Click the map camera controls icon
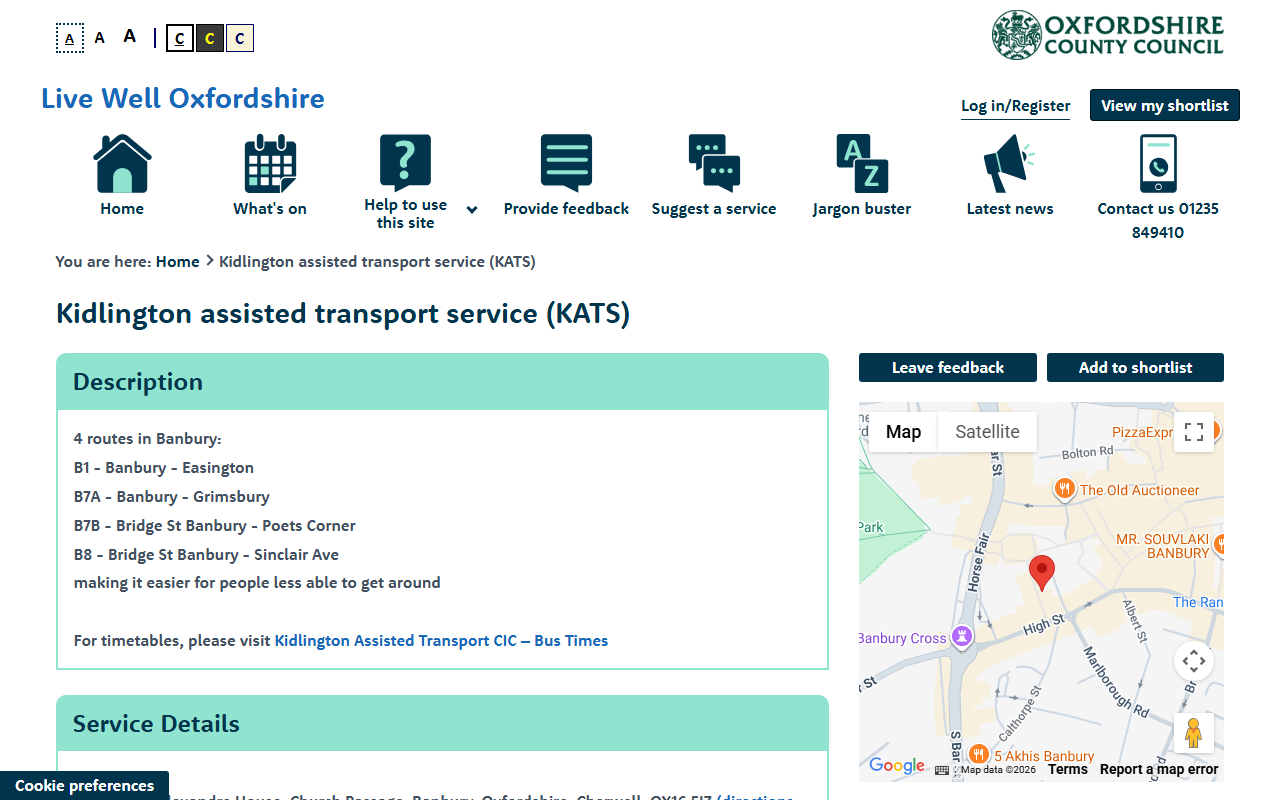 tap(1193, 661)
